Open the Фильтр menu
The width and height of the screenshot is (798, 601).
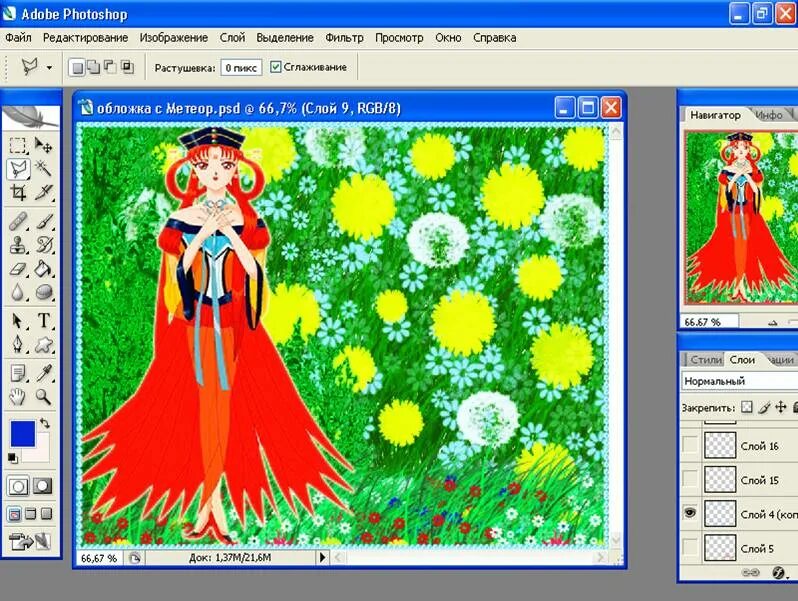click(345, 38)
